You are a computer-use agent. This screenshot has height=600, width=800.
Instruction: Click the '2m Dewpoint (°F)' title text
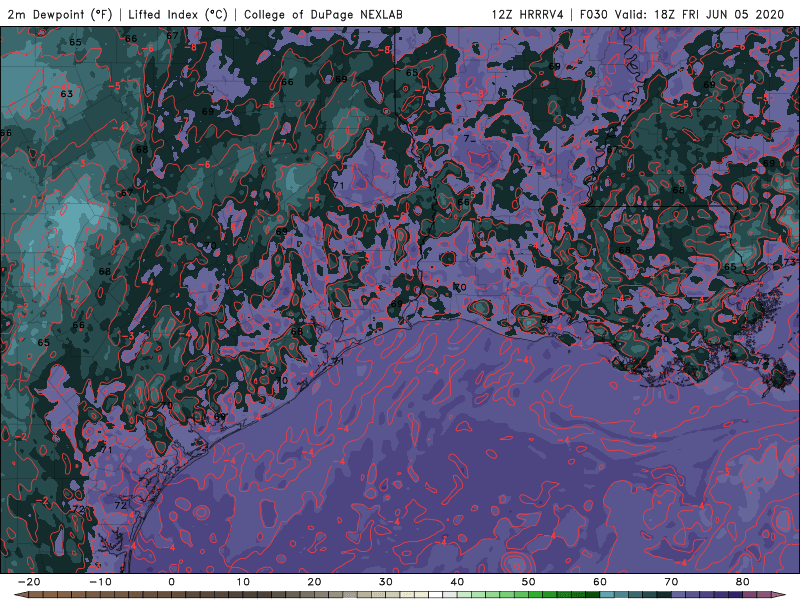[x=59, y=14]
